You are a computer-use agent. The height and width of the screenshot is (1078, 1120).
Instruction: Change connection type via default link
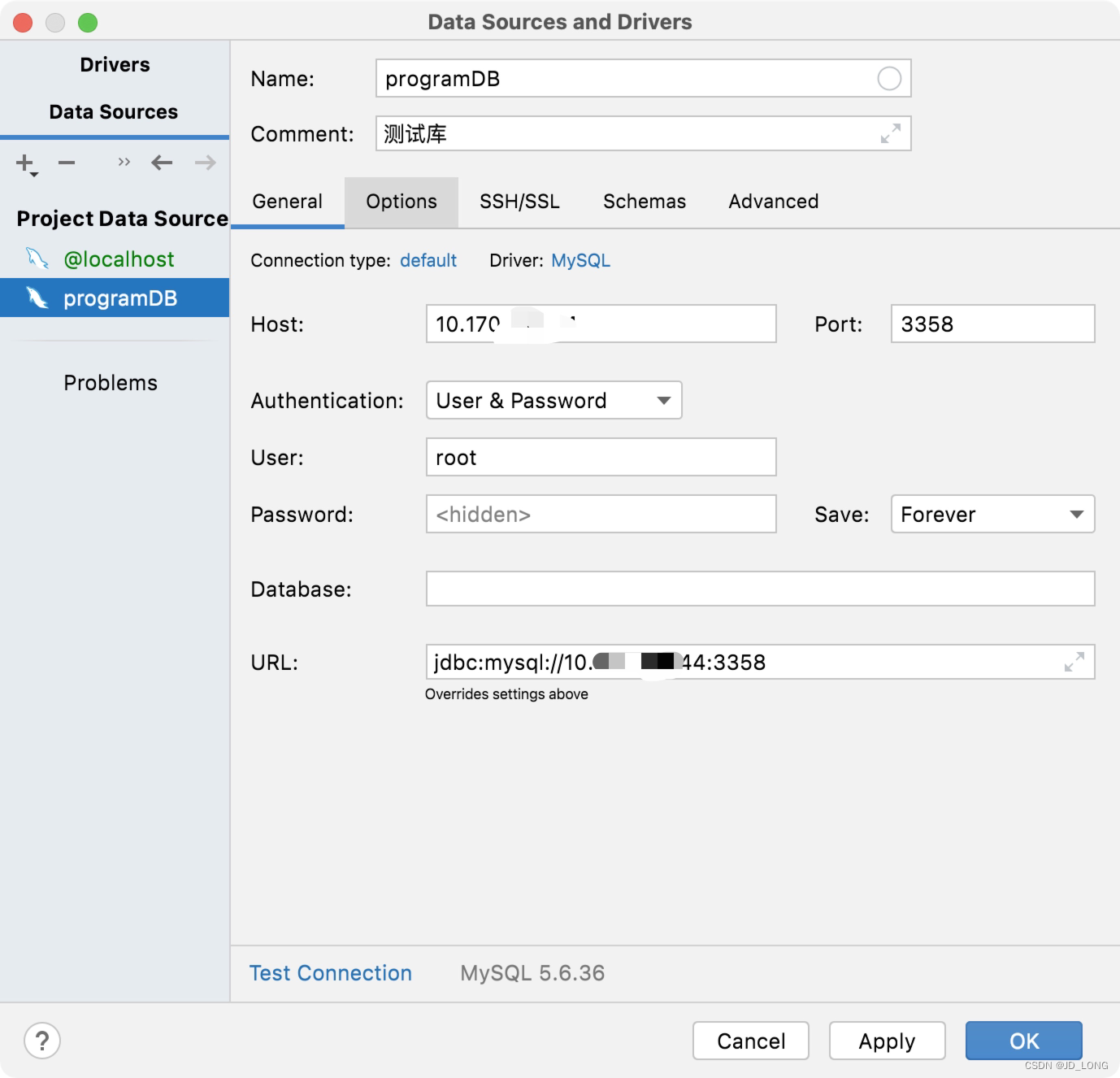pyautogui.click(x=428, y=260)
